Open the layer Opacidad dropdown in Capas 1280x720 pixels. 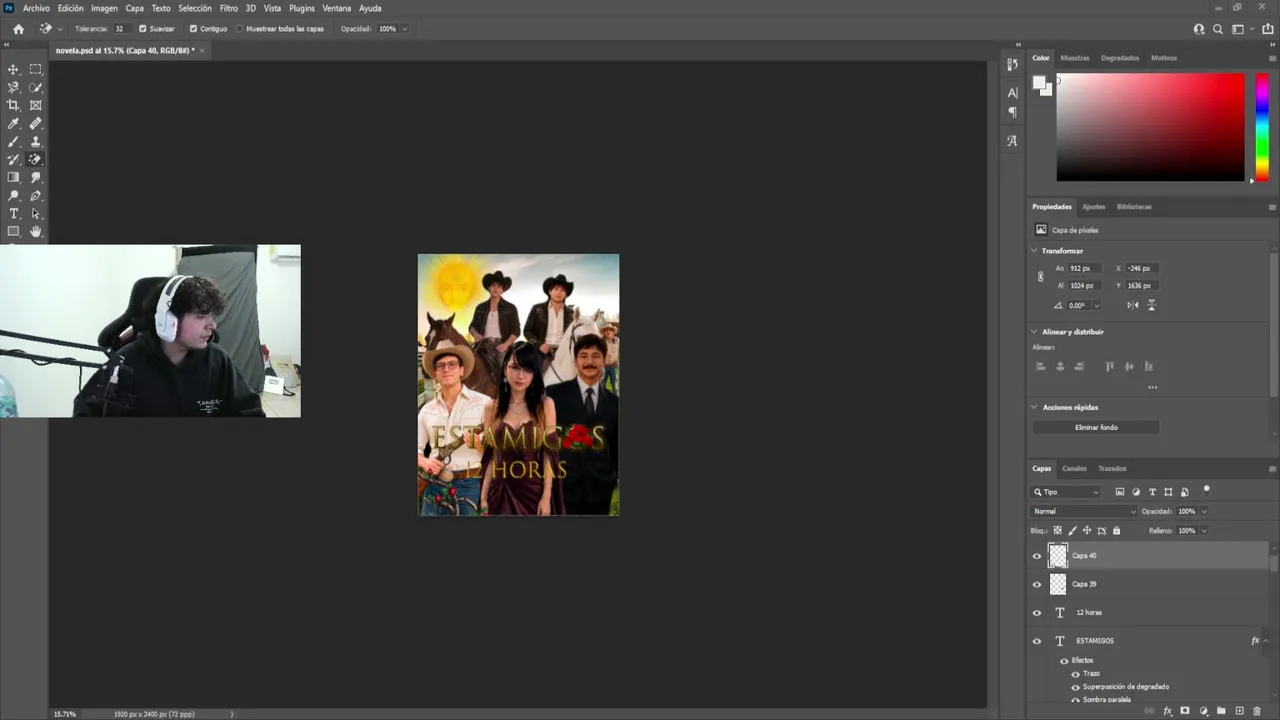click(x=1204, y=512)
